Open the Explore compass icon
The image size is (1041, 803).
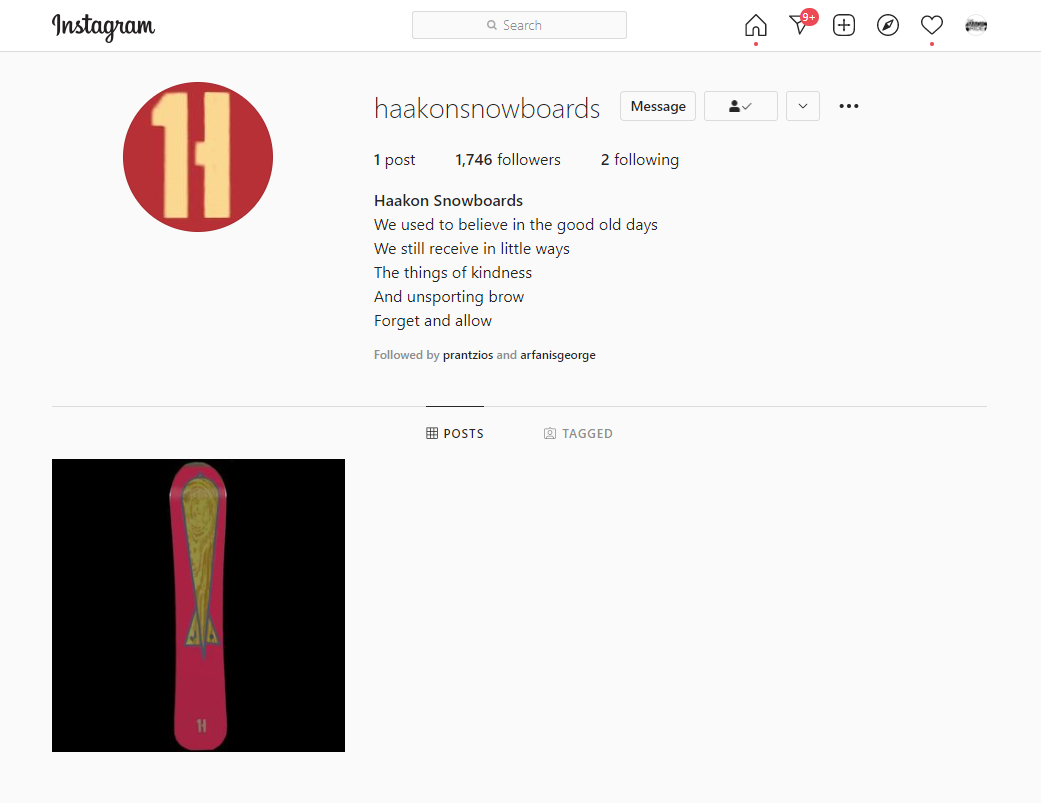click(x=888, y=25)
